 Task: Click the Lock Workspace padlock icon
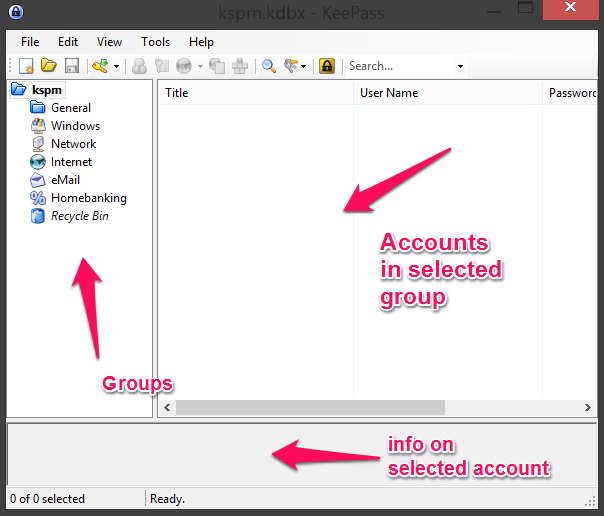pyautogui.click(x=327, y=66)
